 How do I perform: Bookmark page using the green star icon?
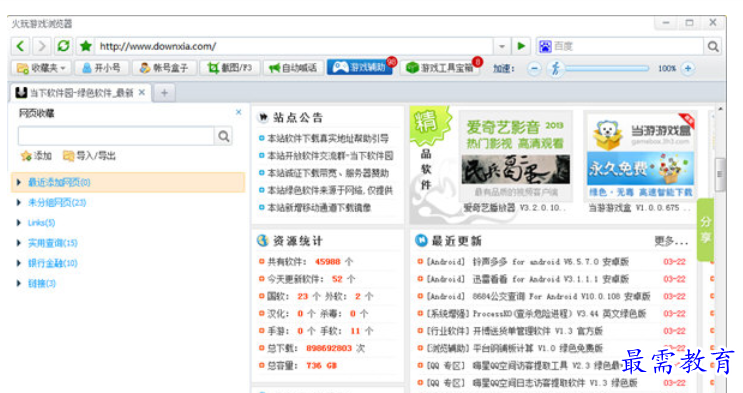pyautogui.click(x=86, y=46)
